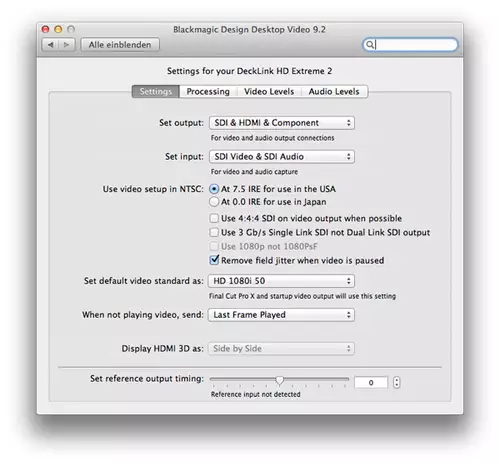The height and width of the screenshot is (465, 500).
Task: Go forward with the right arrow button
Action: (x=67, y=45)
